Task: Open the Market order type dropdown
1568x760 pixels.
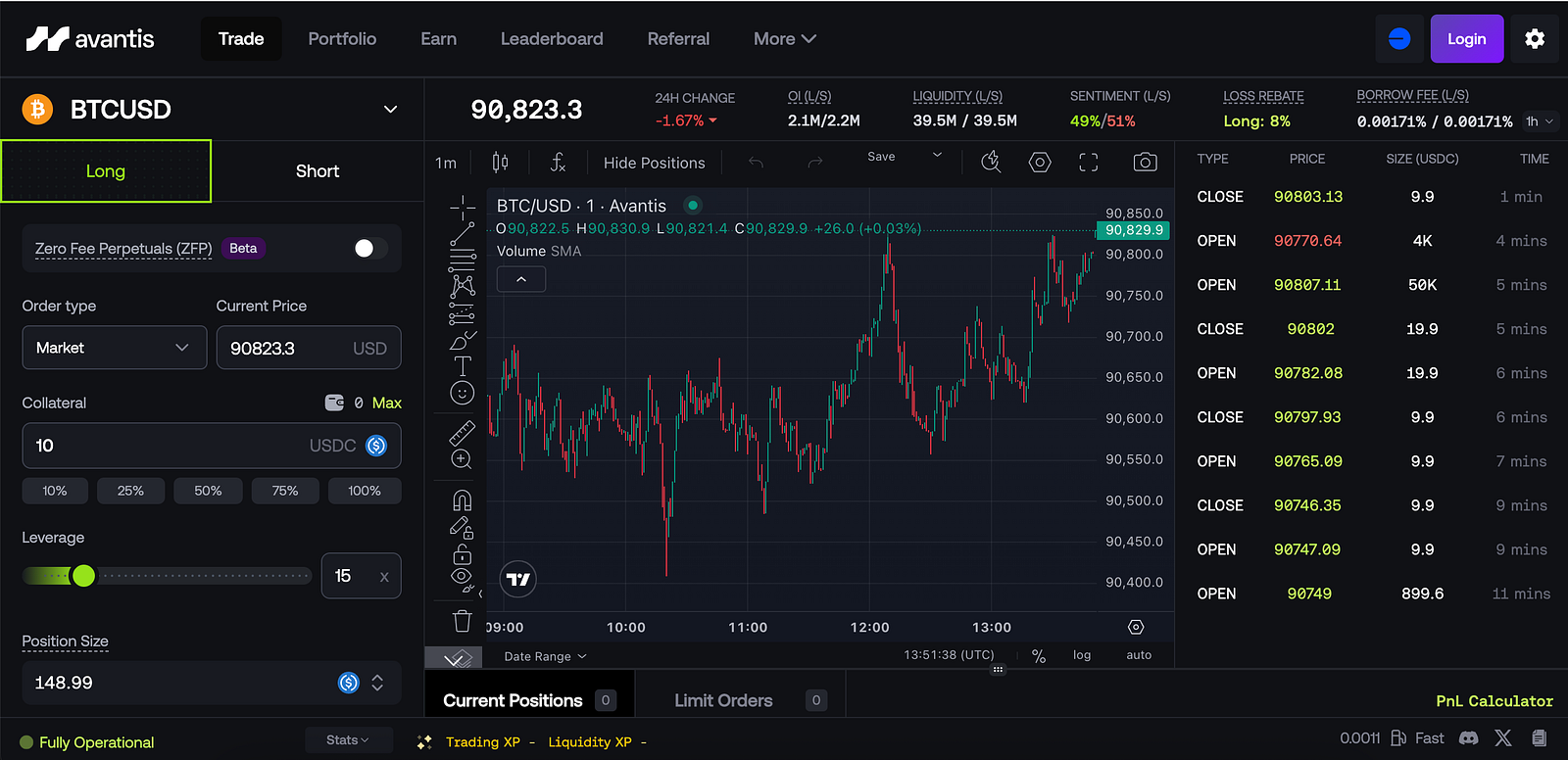Action: coord(115,348)
